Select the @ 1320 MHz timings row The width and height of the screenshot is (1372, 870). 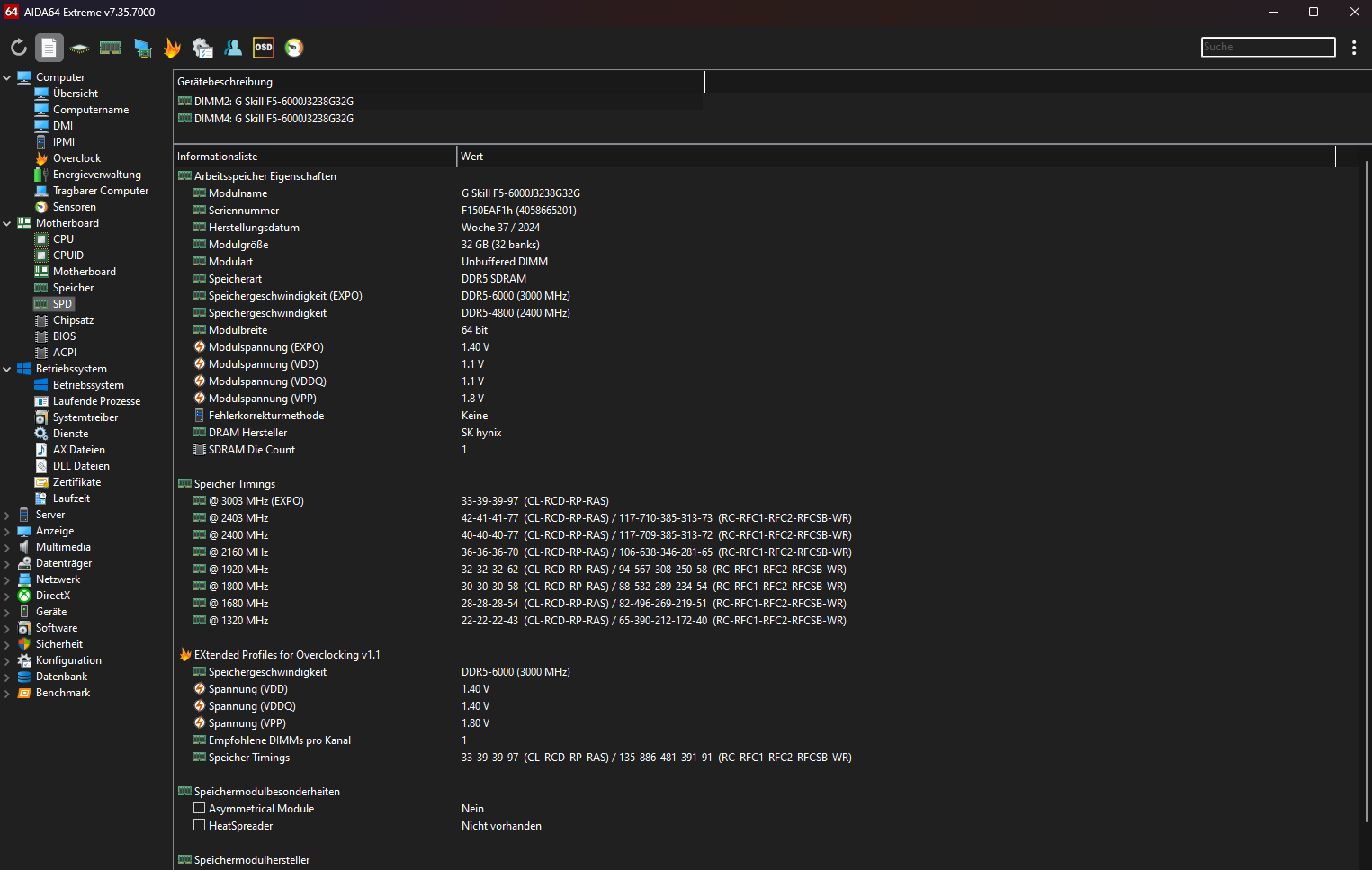765,621
